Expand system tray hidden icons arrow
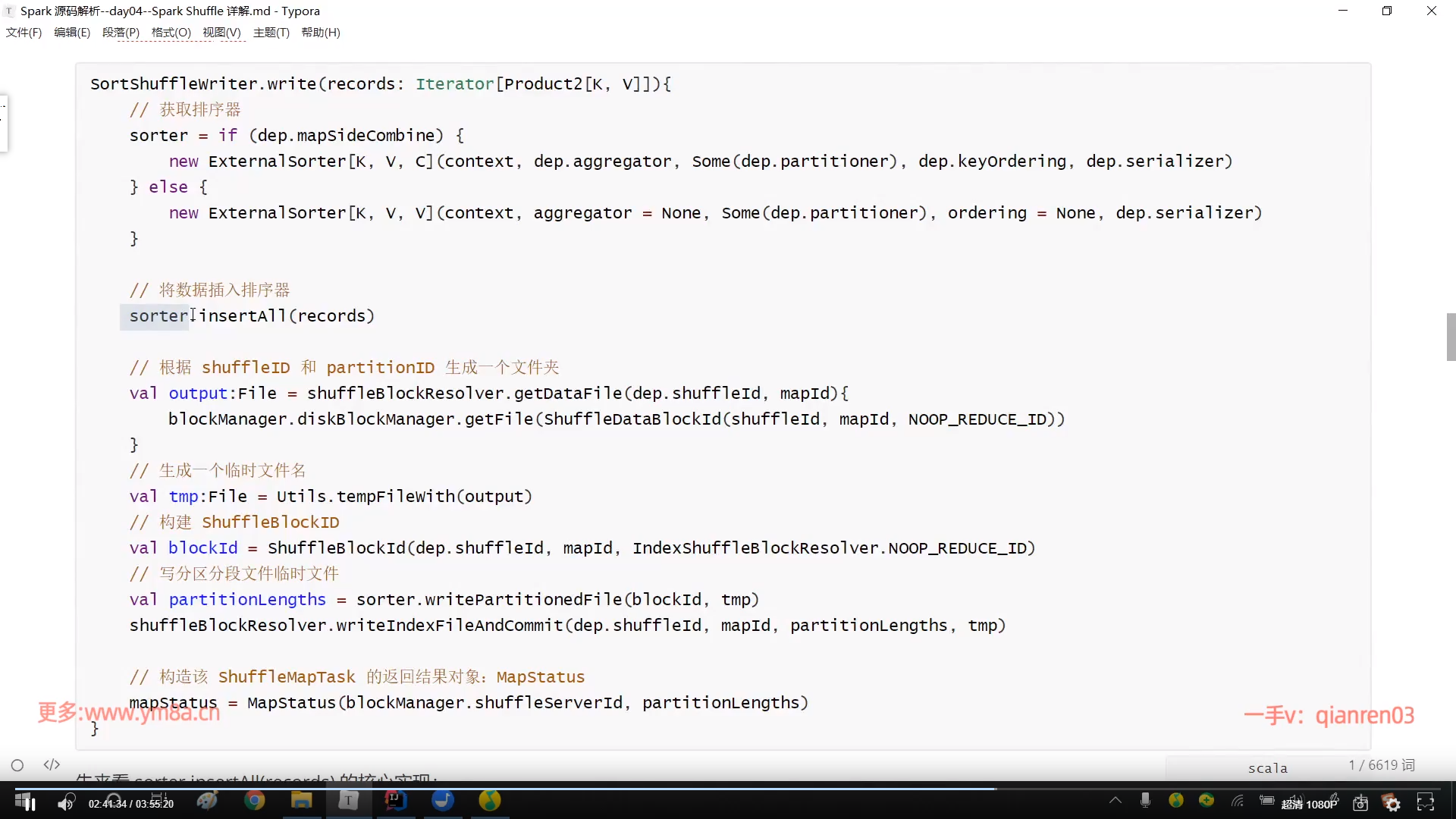 (x=1115, y=800)
